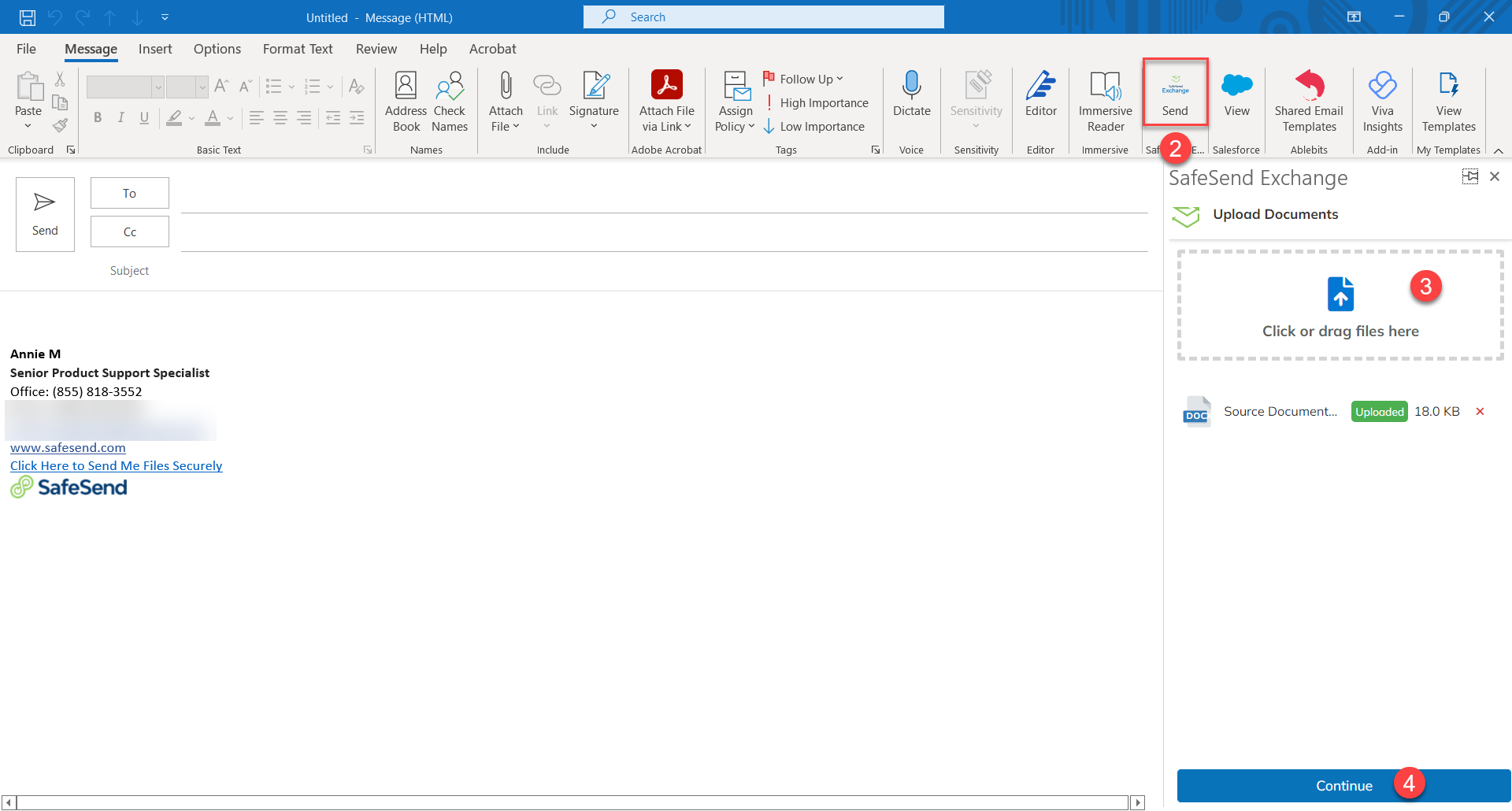The width and height of the screenshot is (1512, 811).
Task: Toggle Bold text formatting
Action: (98, 118)
